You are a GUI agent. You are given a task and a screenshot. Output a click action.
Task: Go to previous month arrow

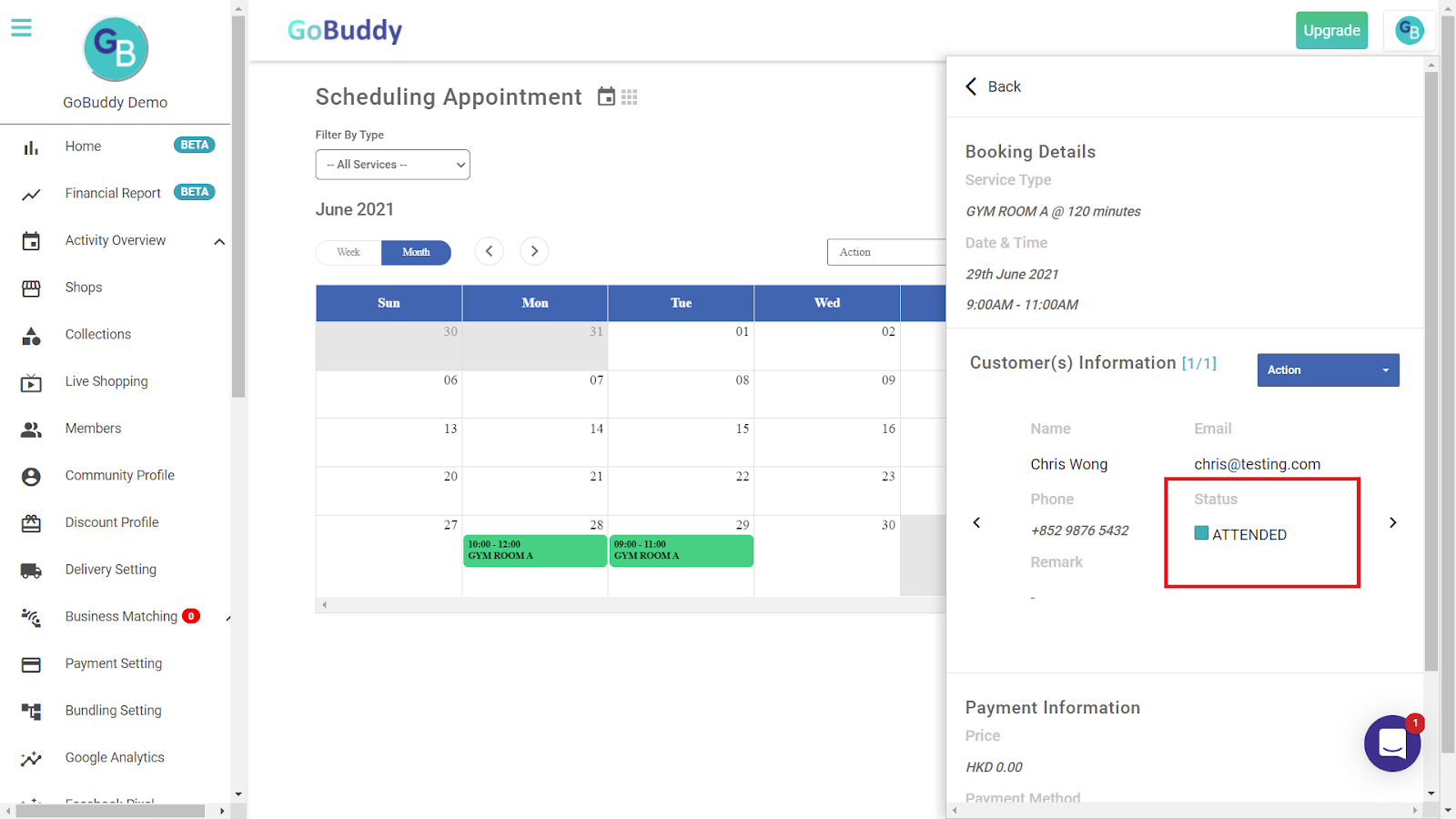pyautogui.click(x=489, y=251)
